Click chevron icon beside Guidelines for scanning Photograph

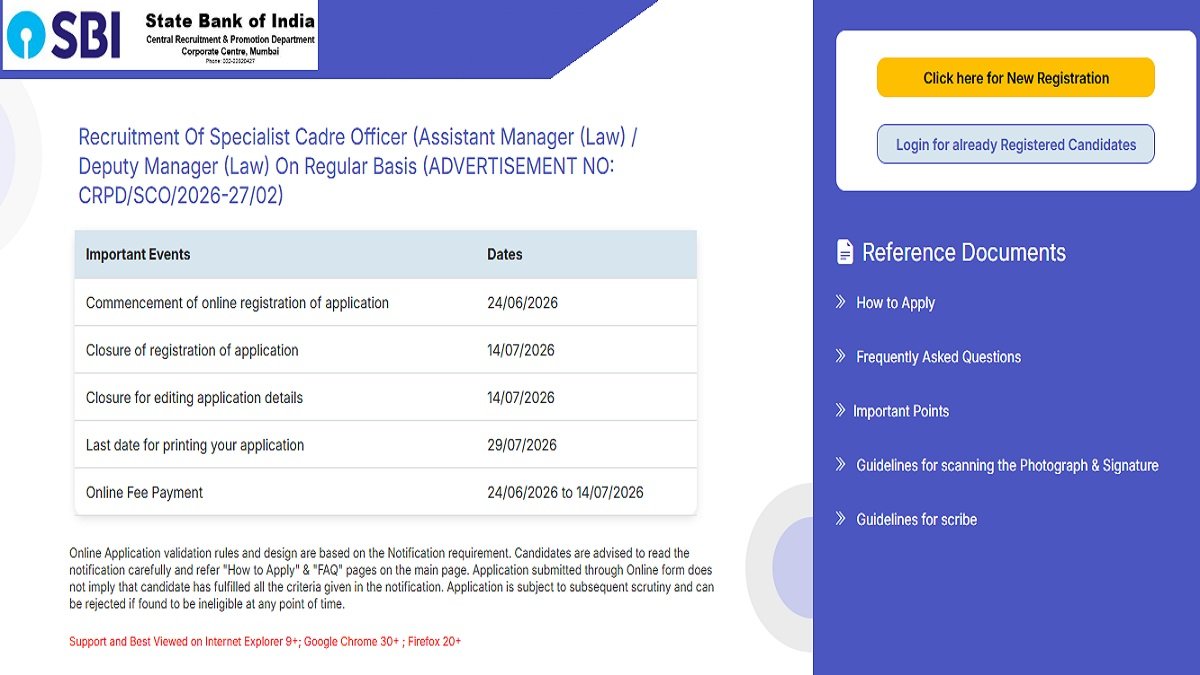pyautogui.click(x=841, y=464)
